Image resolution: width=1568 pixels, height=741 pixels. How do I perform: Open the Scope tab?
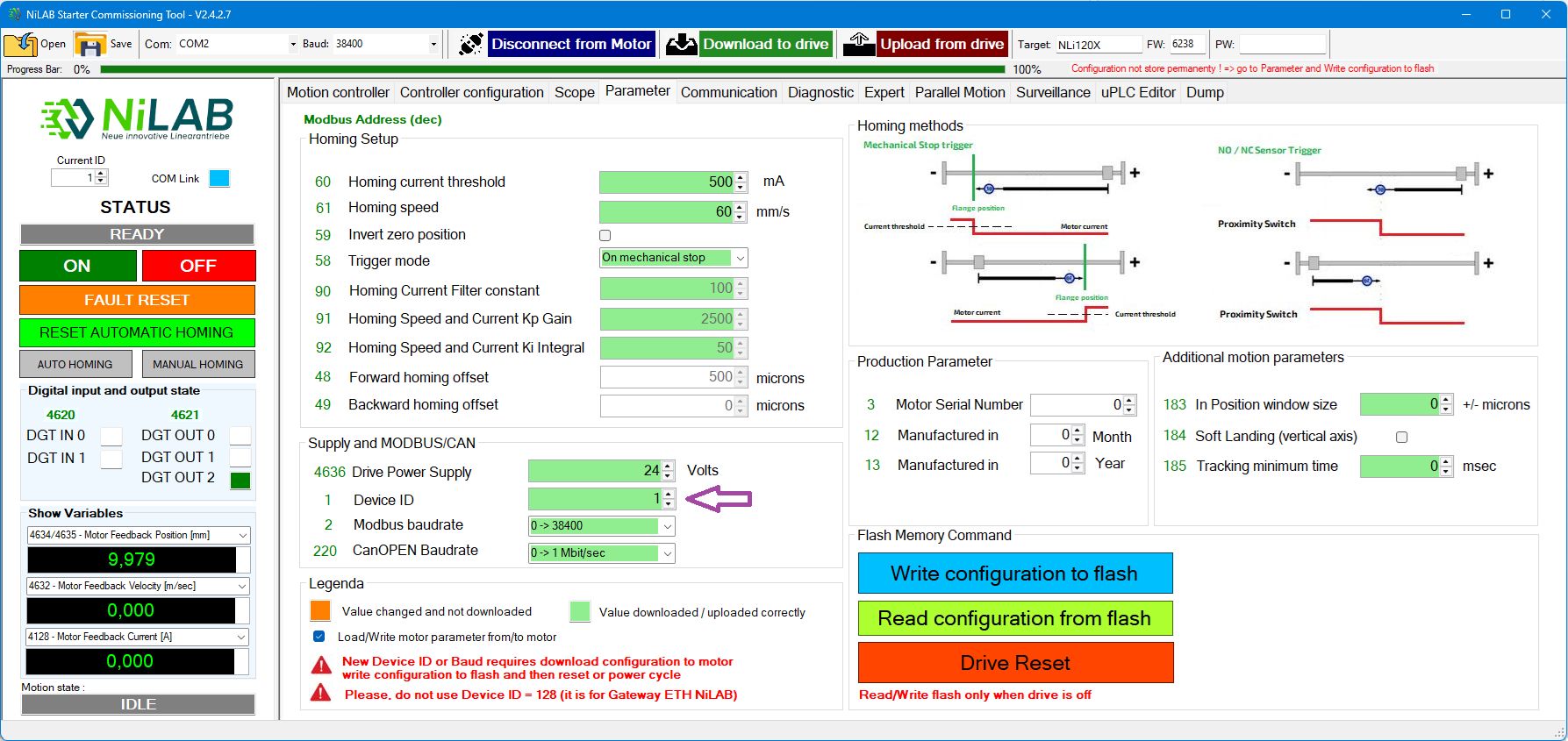[574, 92]
